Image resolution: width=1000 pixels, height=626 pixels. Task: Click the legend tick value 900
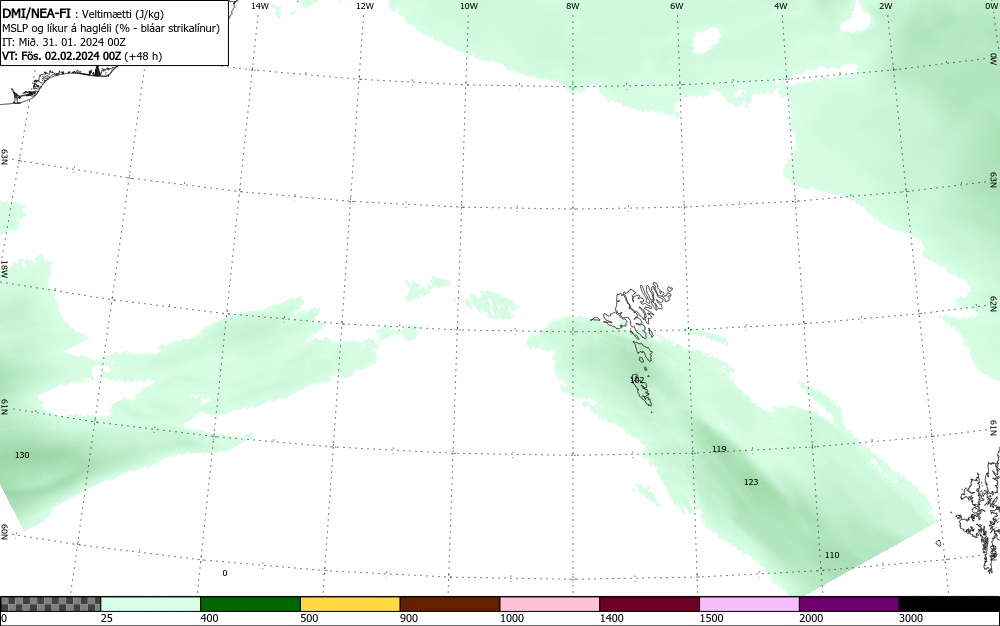409,618
